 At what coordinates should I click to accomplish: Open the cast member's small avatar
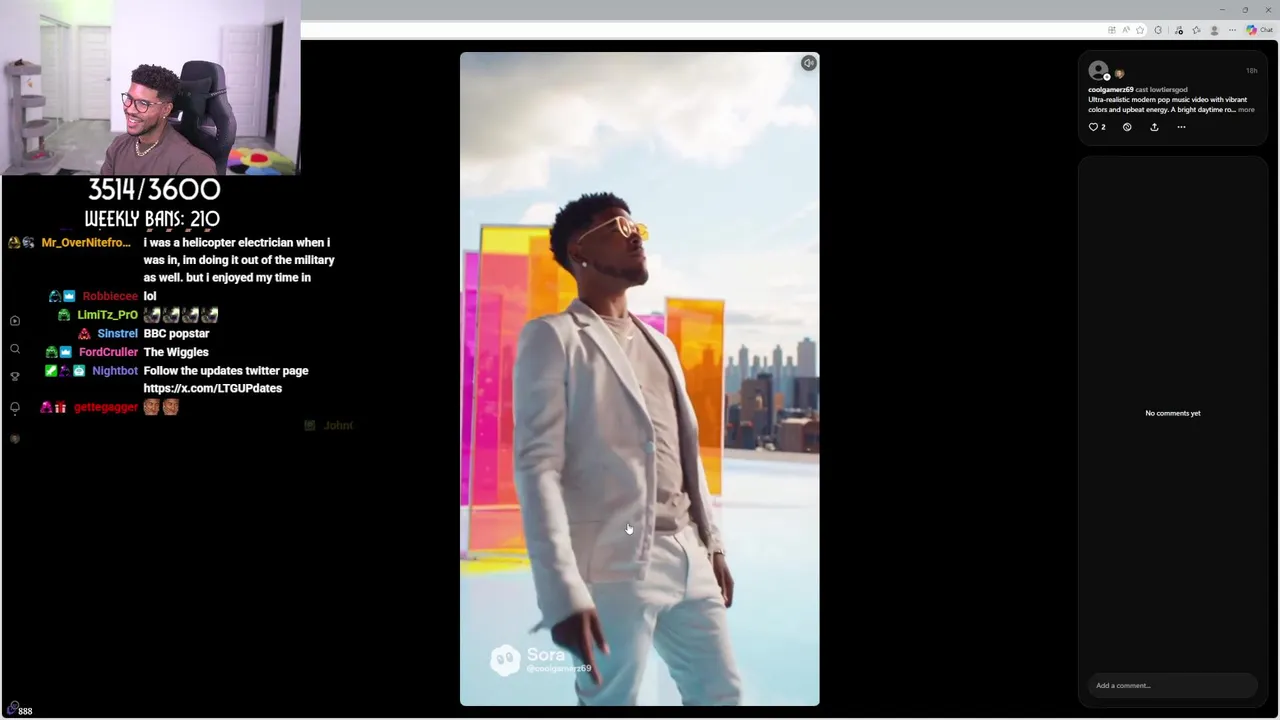click(x=1119, y=74)
